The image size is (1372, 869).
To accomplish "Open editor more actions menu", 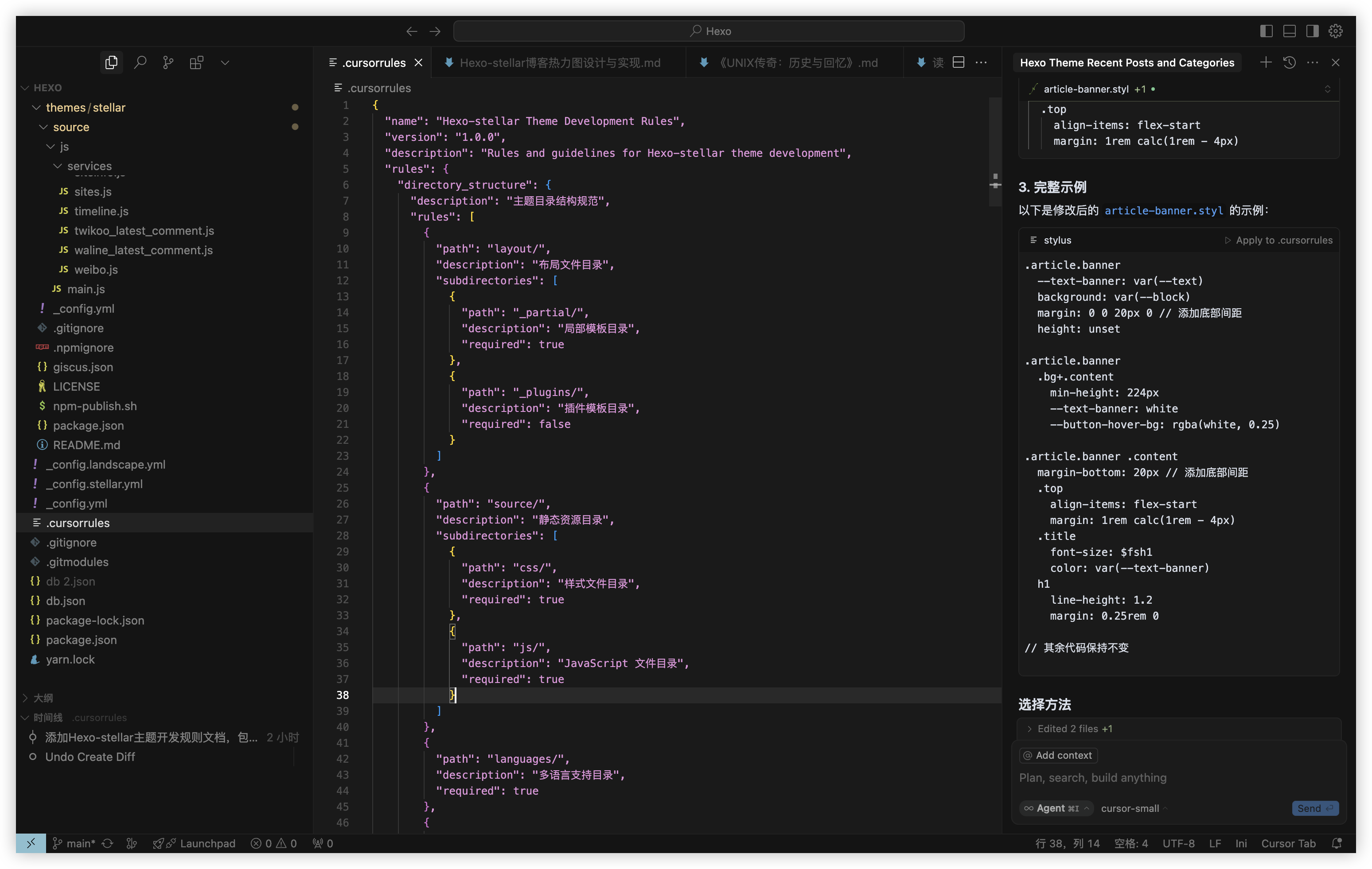I will [981, 62].
